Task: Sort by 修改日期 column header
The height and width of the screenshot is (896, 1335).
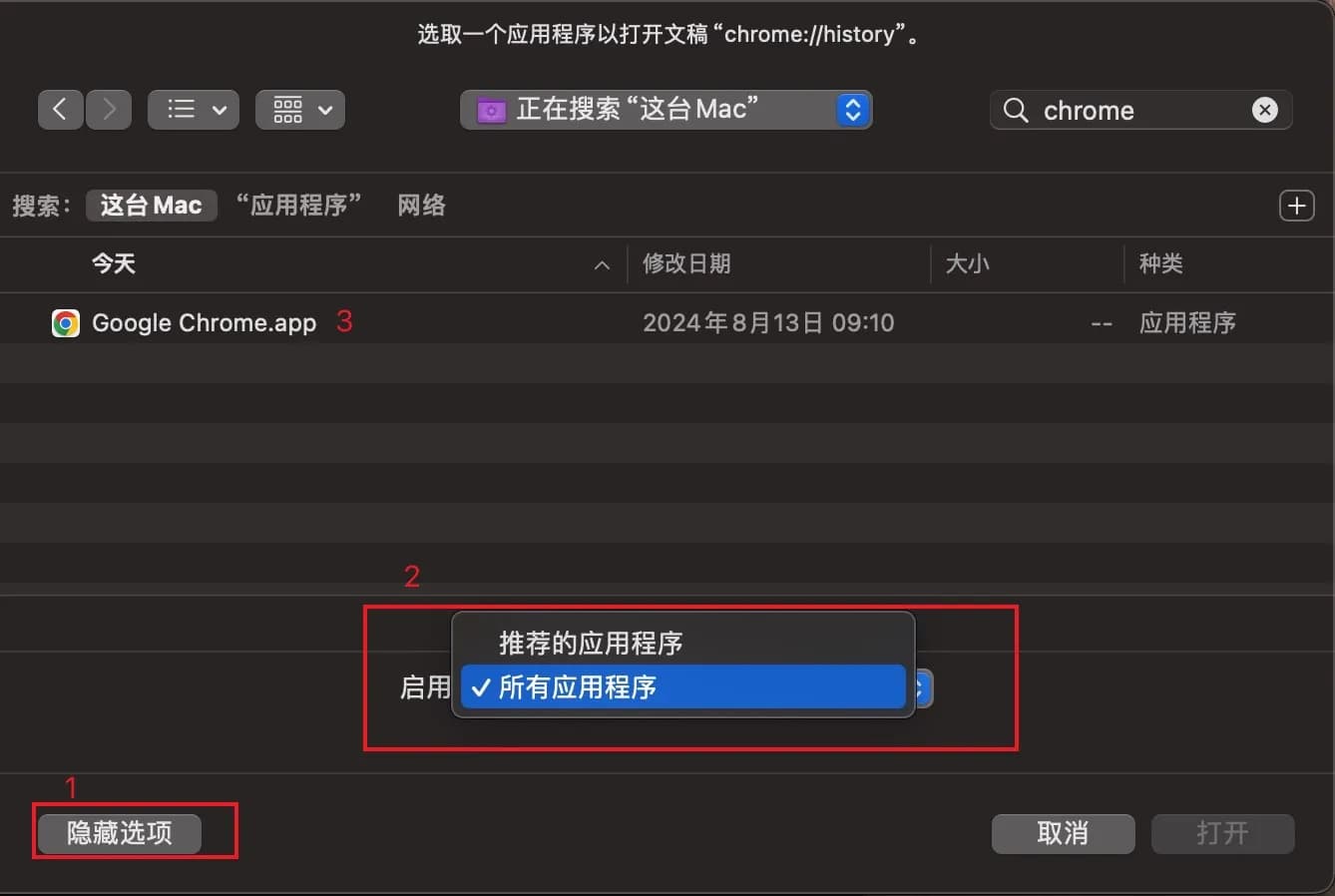Action: point(686,263)
